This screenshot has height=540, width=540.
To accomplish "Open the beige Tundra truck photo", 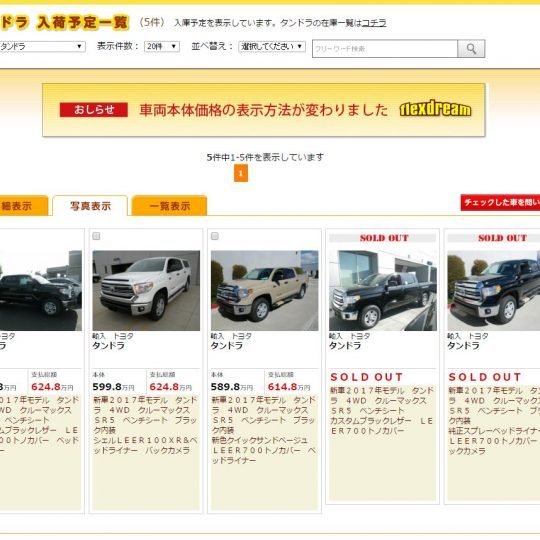I will tap(264, 291).
